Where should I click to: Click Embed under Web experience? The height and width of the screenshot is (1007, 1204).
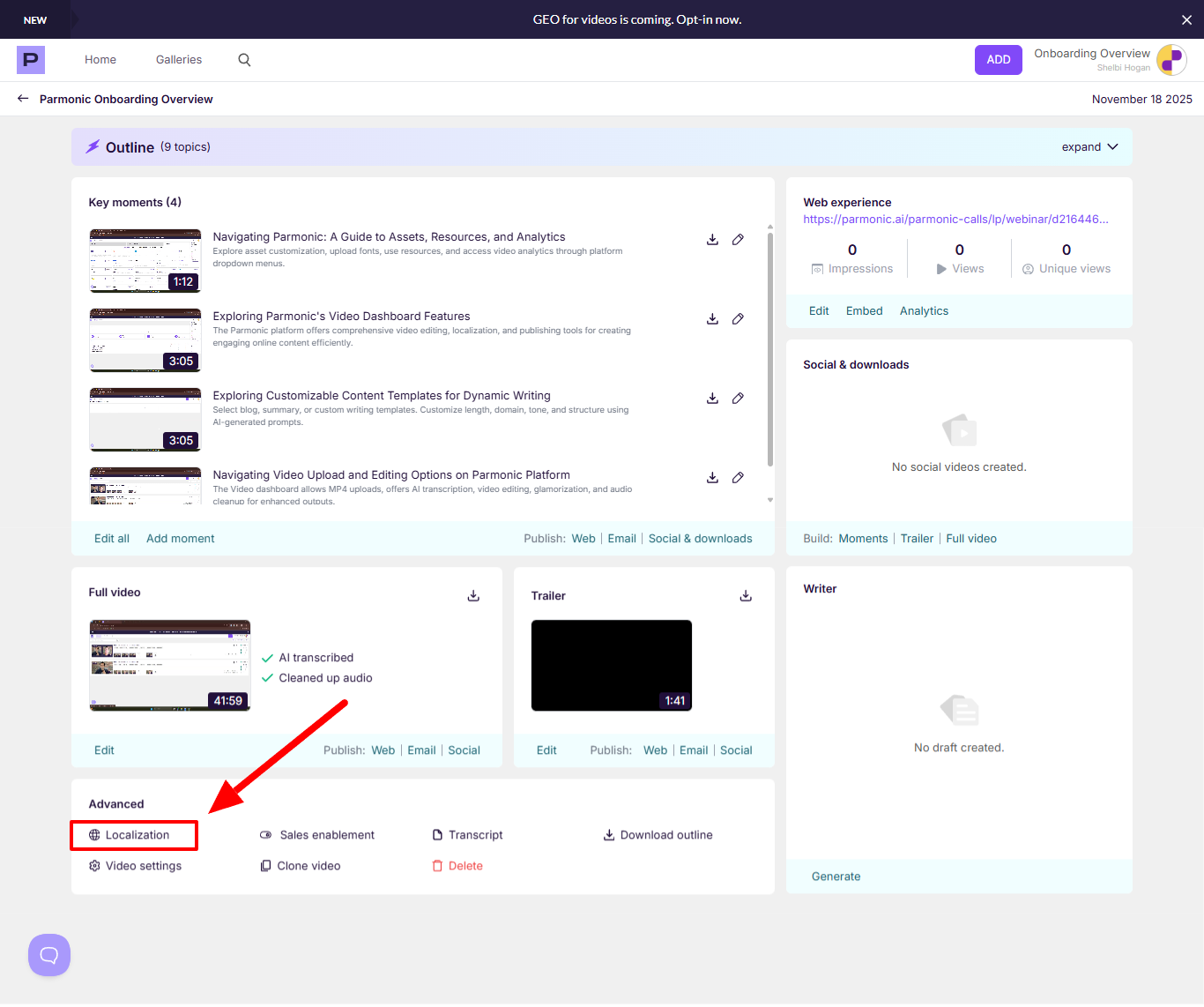click(x=864, y=311)
